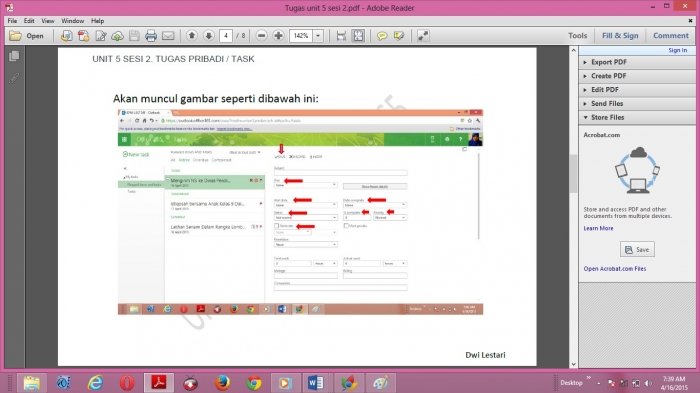This screenshot has width=700, height=393.
Task: Click the edit PDF page toolbar icon
Action: tap(100, 36)
